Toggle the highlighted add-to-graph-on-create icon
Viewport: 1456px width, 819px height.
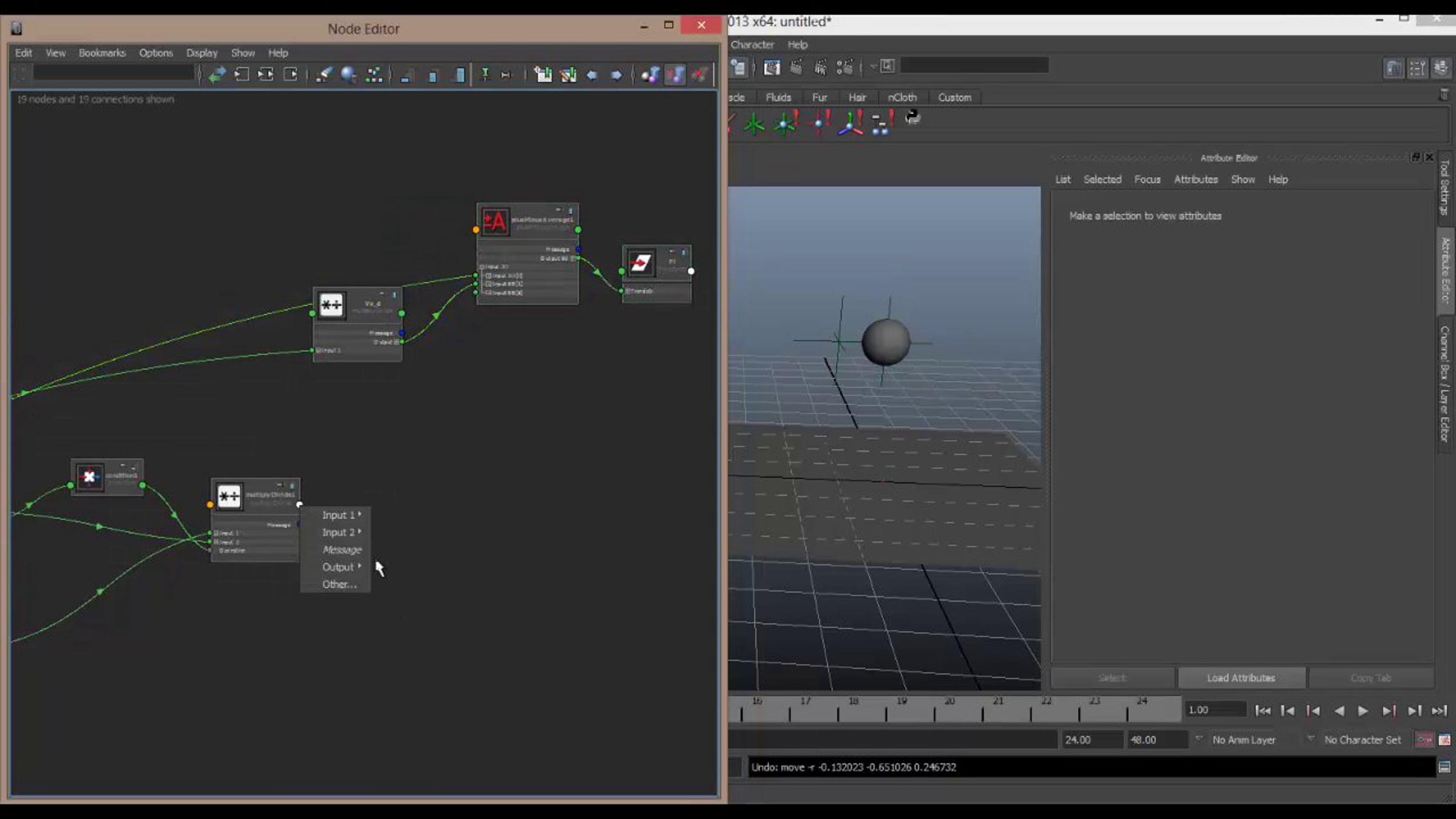(675, 75)
